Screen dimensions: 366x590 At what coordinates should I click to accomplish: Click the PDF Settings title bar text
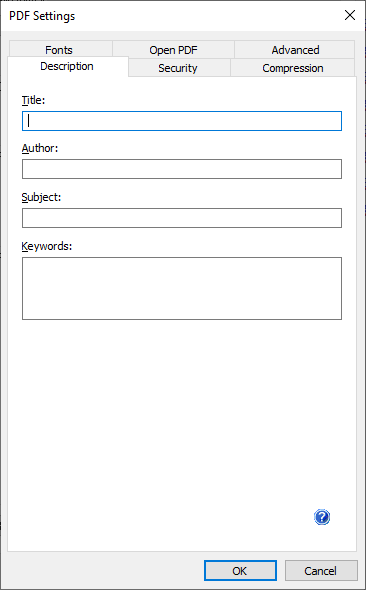(42, 16)
